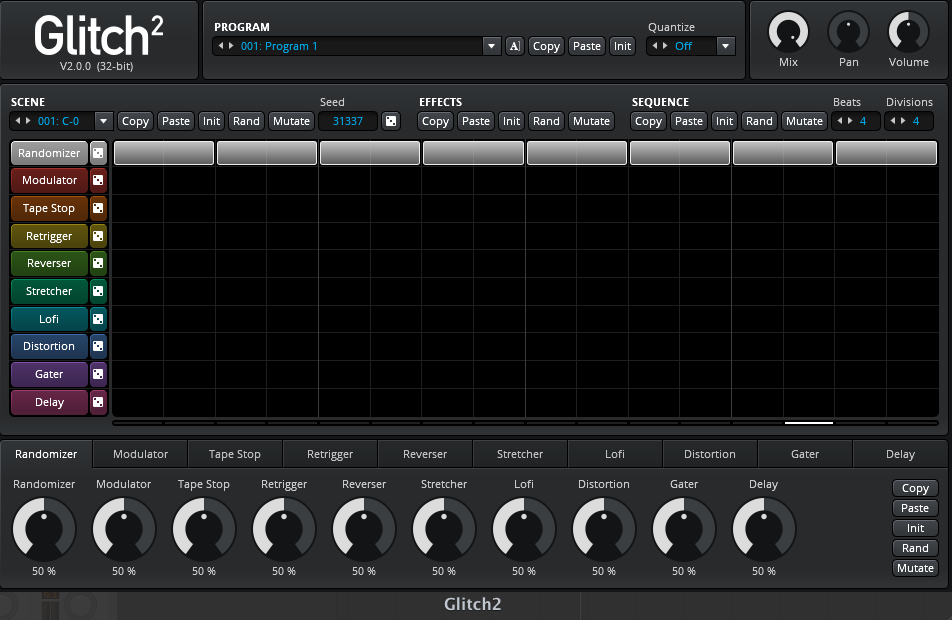Click the Sequence Rand button

(760, 121)
